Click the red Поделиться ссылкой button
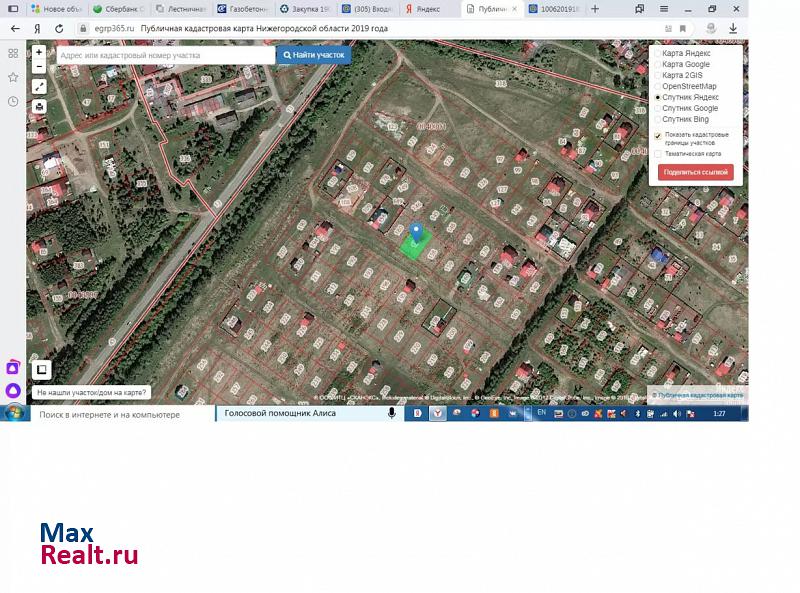This screenshot has height=593, width=800. (696, 172)
